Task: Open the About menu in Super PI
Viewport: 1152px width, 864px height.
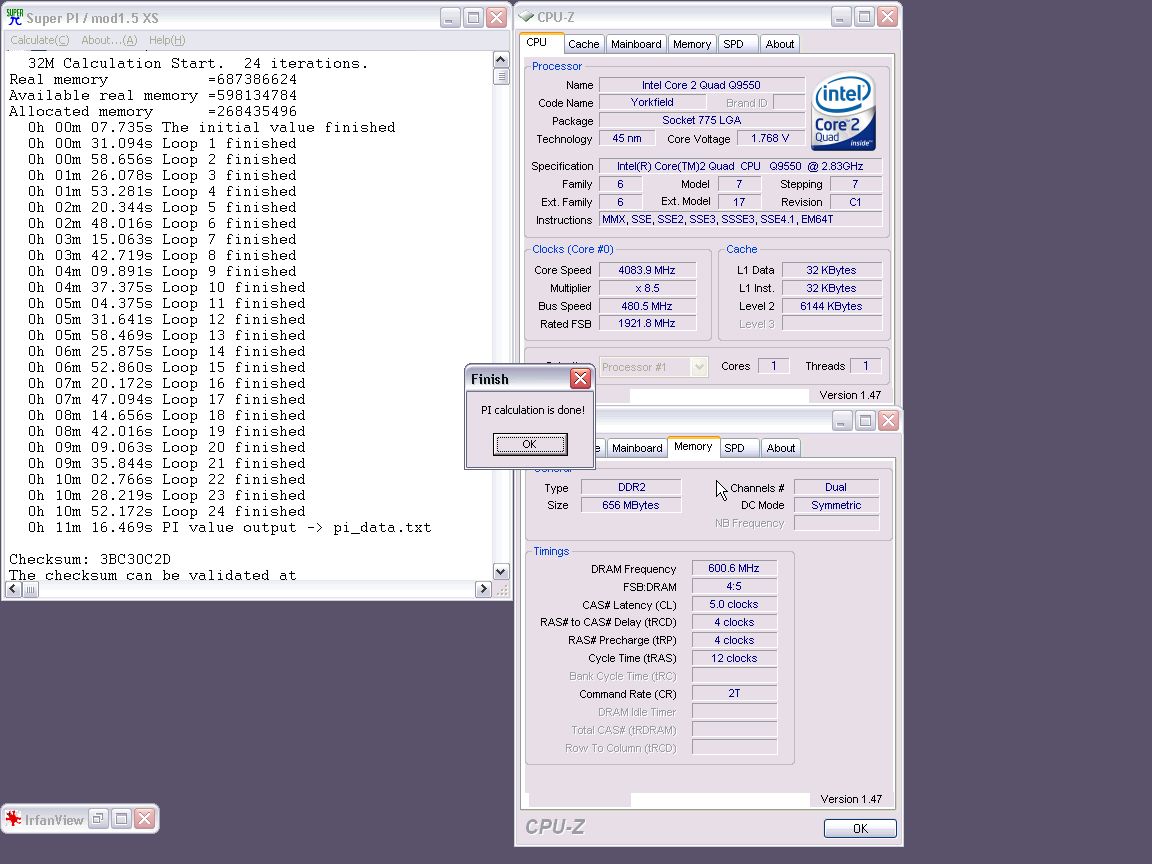Action: click(109, 40)
